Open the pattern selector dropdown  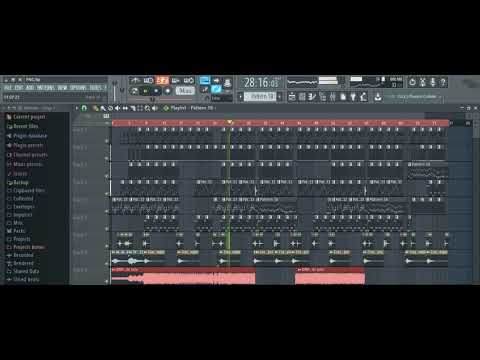pyautogui.click(x=260, y=96)
